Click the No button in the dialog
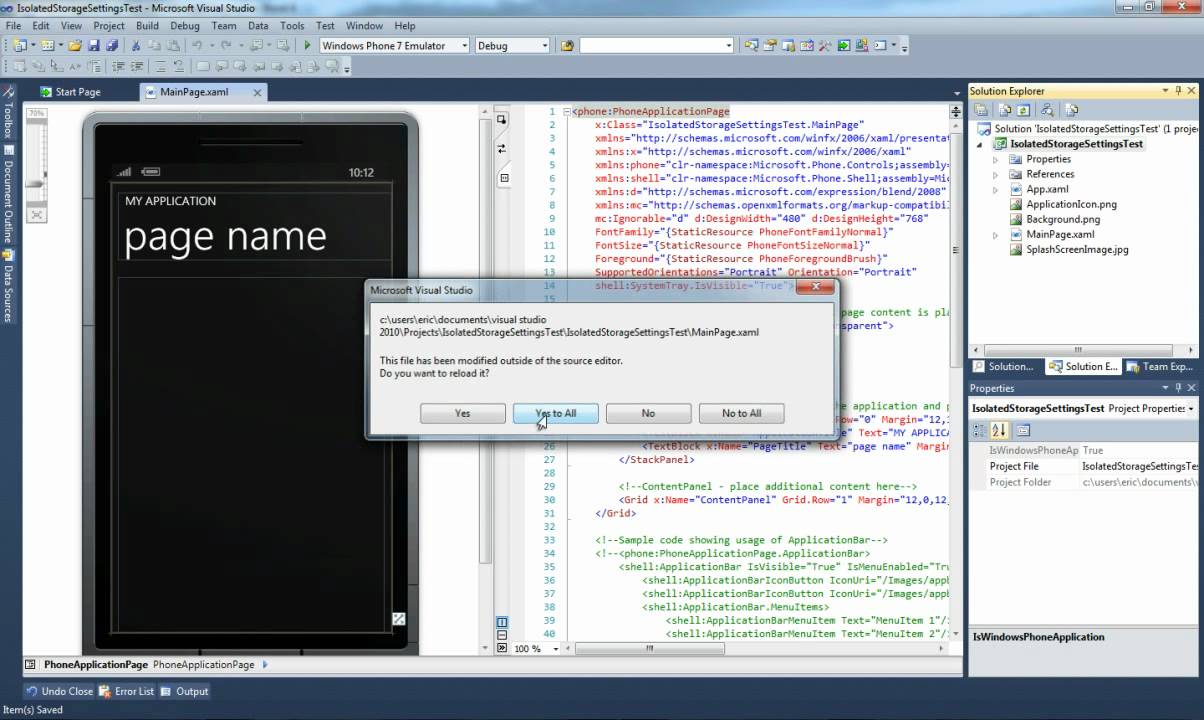Image resolution: width=1204 pixels, height=720 pixels. [648, 413]
